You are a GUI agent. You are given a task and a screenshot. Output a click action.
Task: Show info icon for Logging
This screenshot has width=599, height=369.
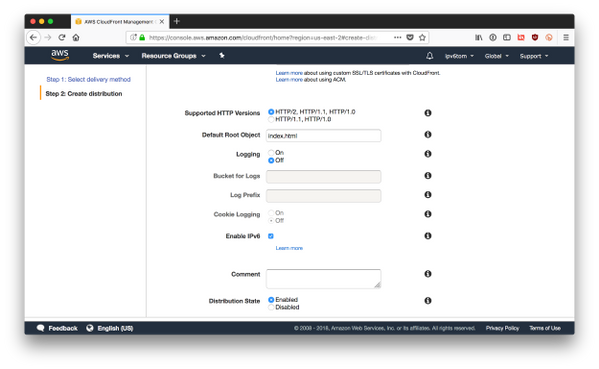coord(428,154)
